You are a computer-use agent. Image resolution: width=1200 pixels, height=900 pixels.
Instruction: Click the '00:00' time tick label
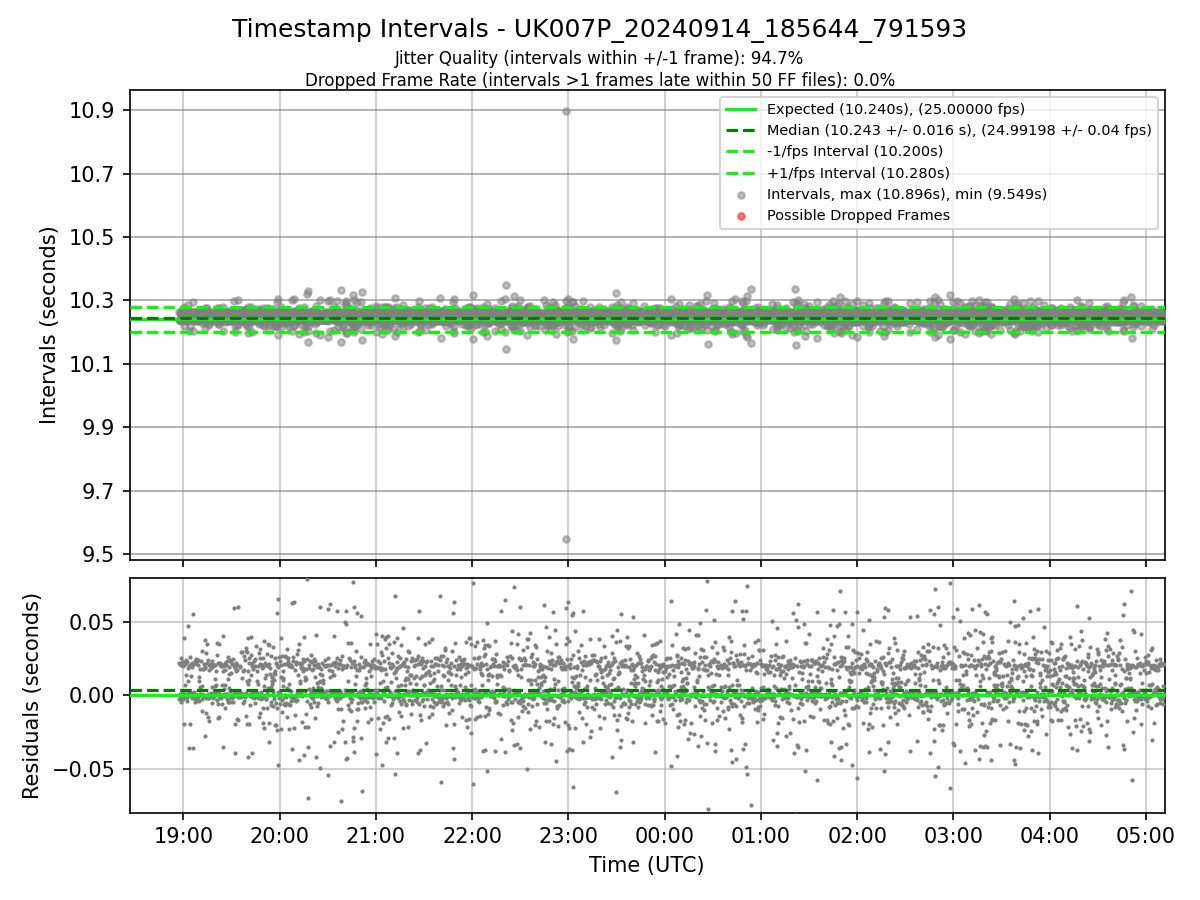coord(664,834)
